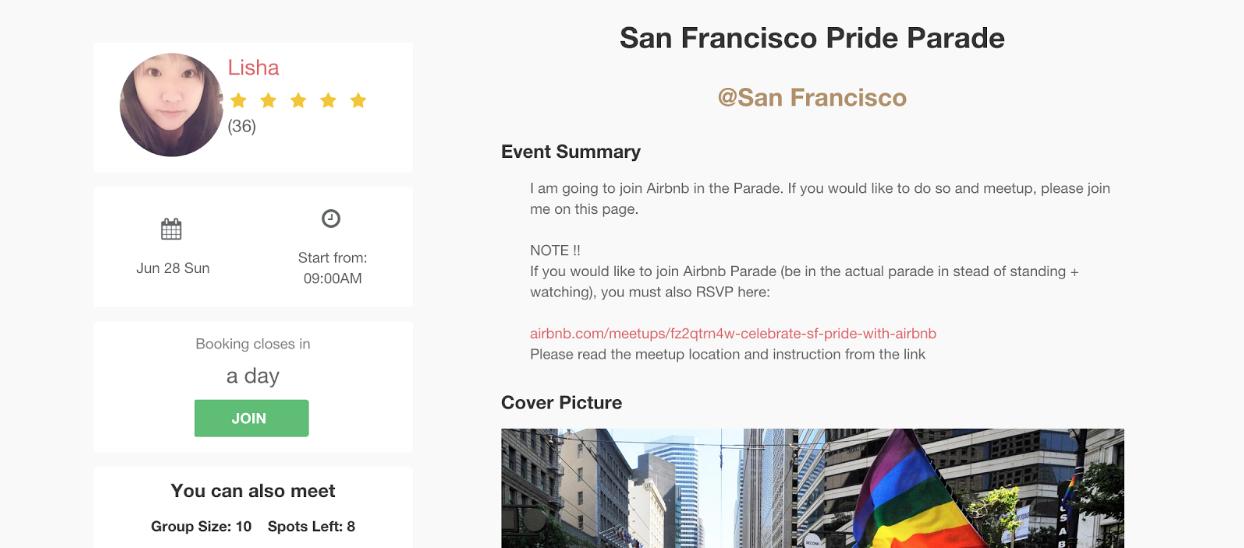Click Lisha's profile photo
This screenshot has width=1244, height=548.
[x=171, y=105]
